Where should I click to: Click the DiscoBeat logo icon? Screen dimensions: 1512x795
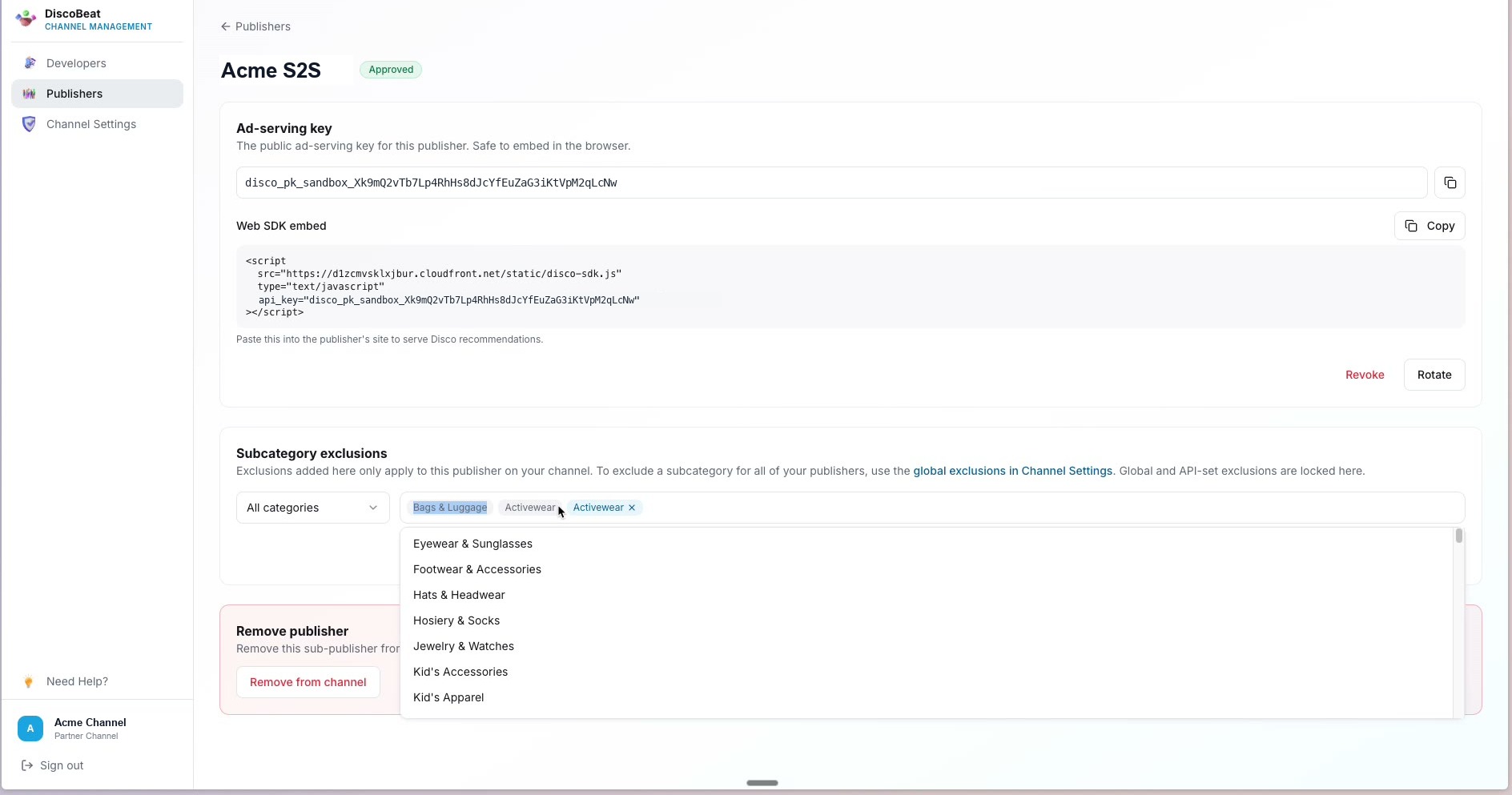coord(26,18)
